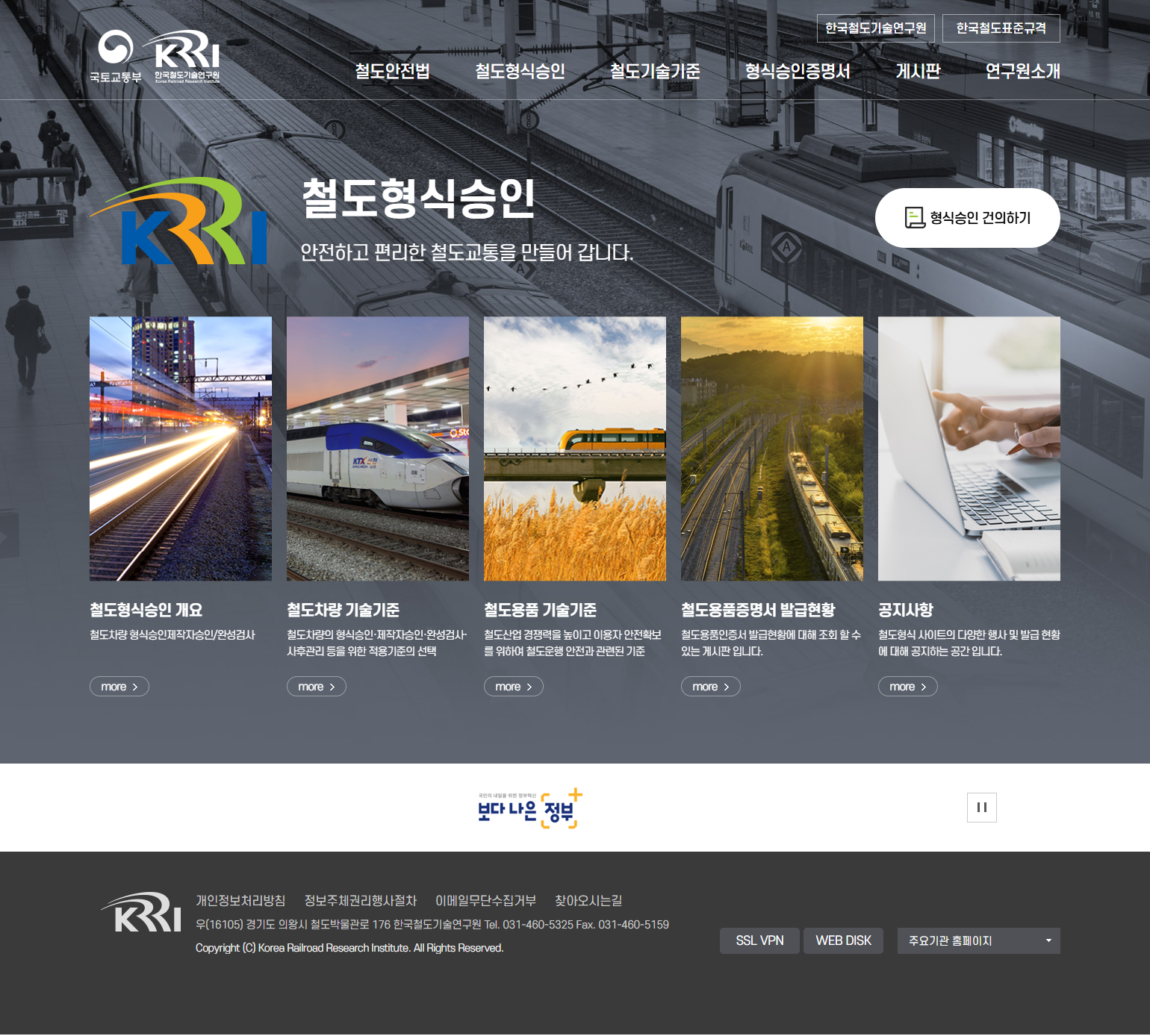Image resolution: width=1150 pixels, height=1036 pixels.
Task: Pause the banner slideshow
Action: pyautogui.click(x=981, y=808)
